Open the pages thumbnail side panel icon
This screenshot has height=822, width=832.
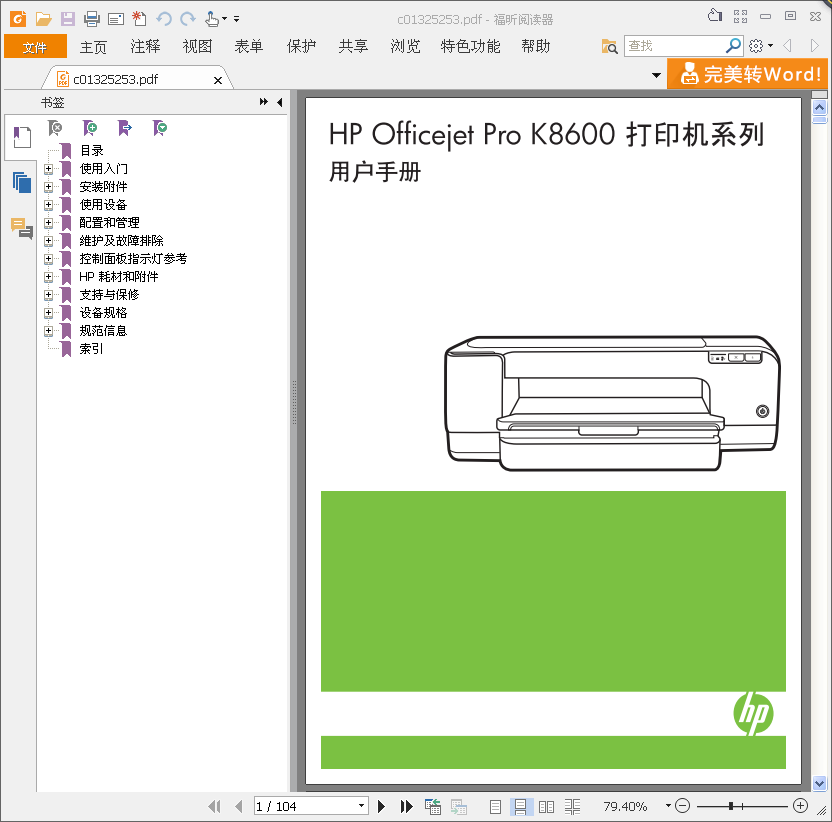click(x=22, y=183)
